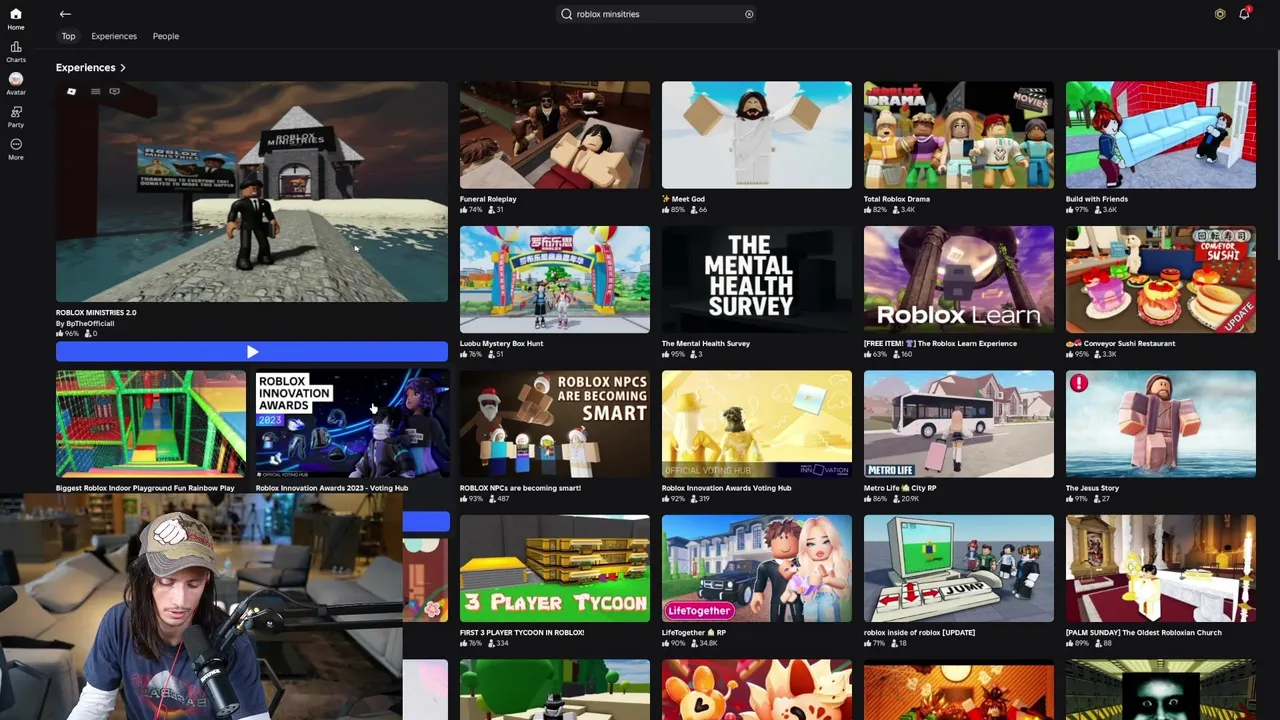Open ROBLOX NPCs are becoming smart thumbnail
This screenshot has width=1280, height=720.
pyautogui.click(x=554, y=424)
